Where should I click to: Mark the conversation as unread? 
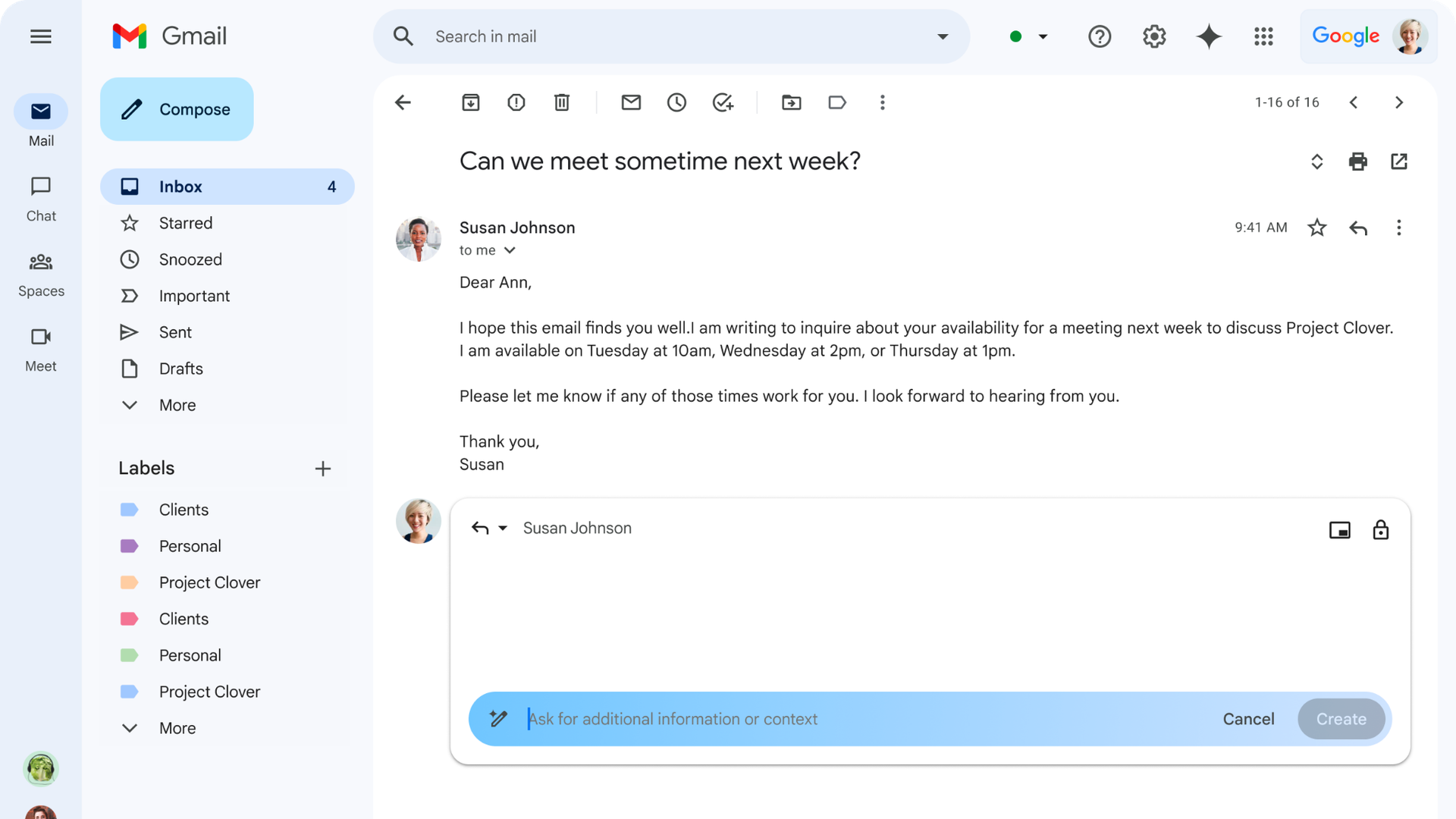click(631, 102)
